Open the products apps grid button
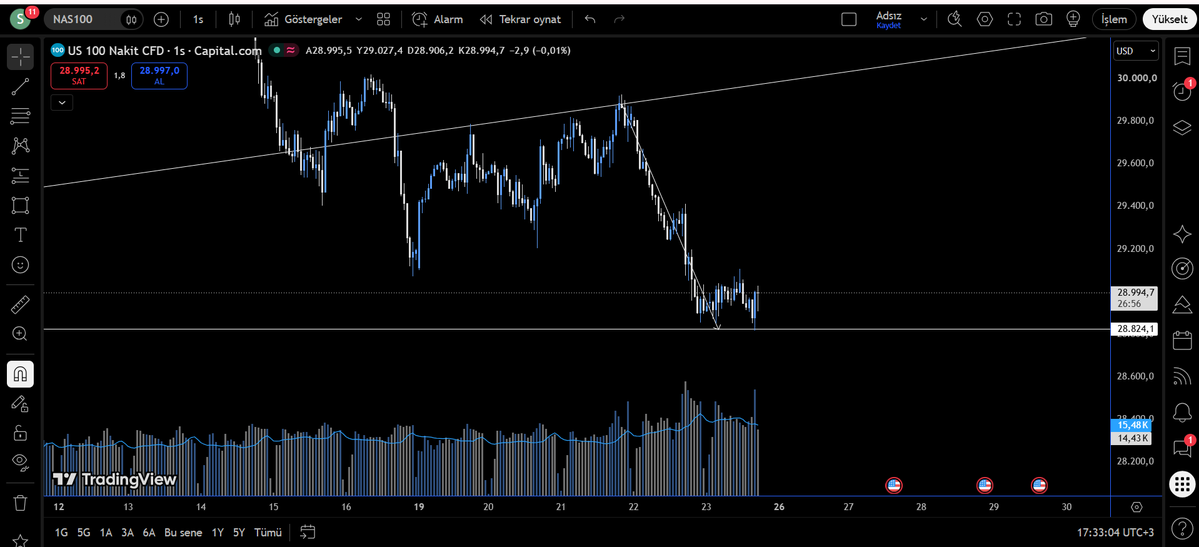The width and height of the screenshot is (1199, 547). [1182, 484]
